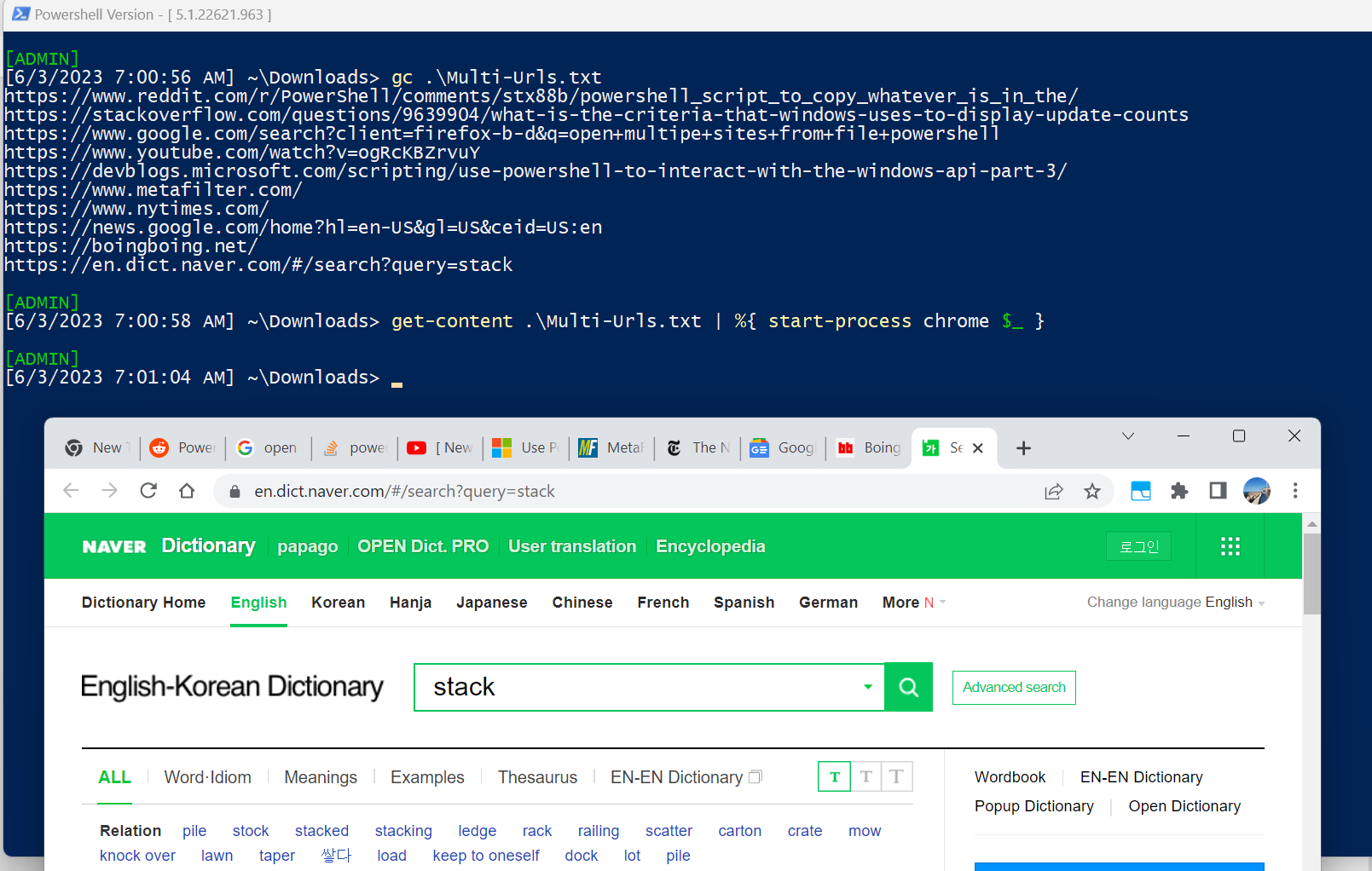Open User translation link
Image resolution: width=1372 pixels, height=871 pixels.
click(x=572, y=546)
